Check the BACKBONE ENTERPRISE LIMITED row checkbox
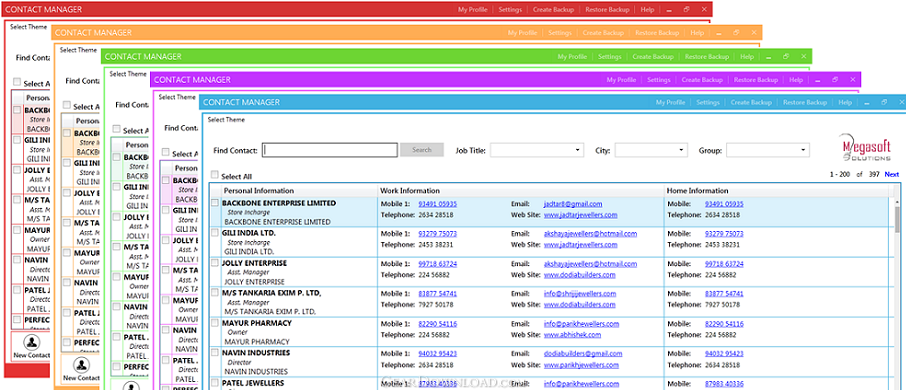The image size is (906, 390). (x=215, y=203)
